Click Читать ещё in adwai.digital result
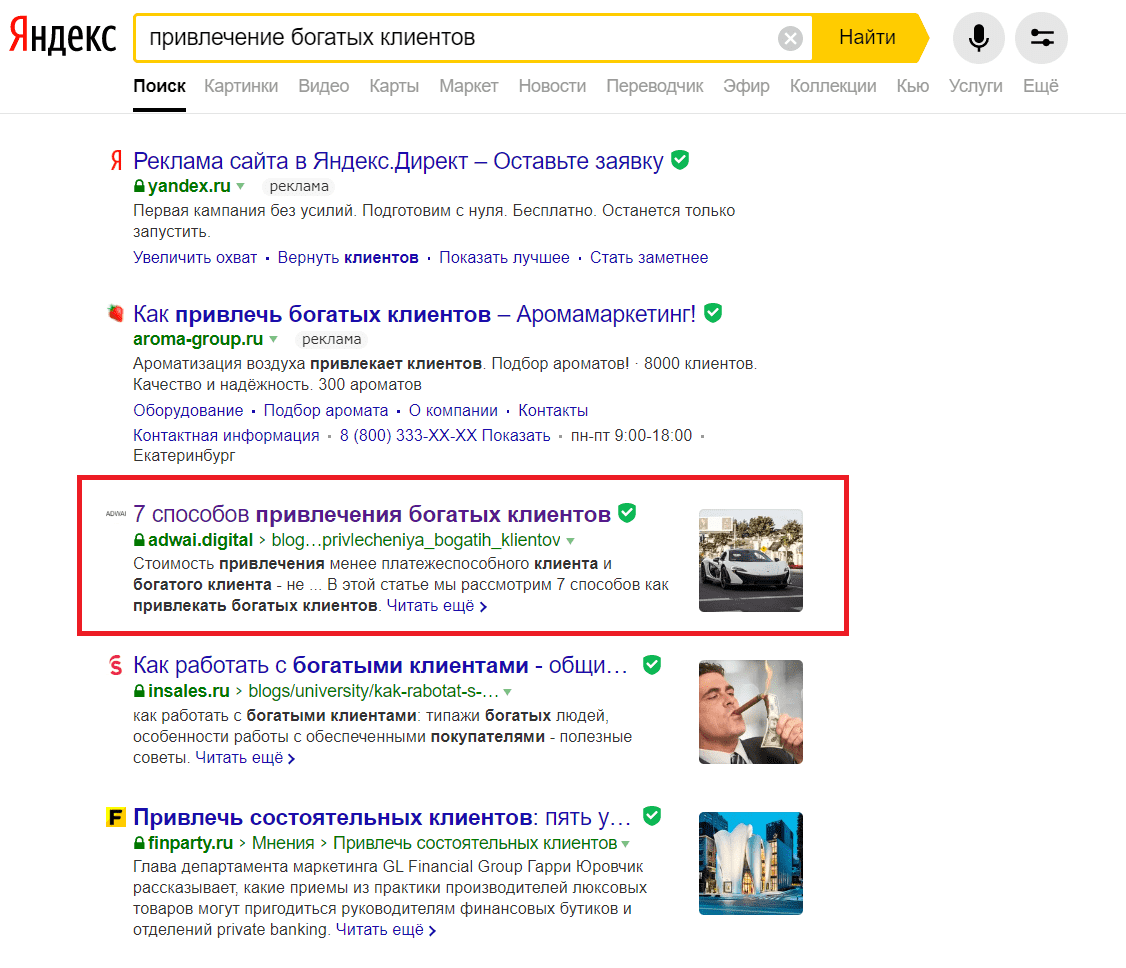The width and height of the screenshot is (1126, 968). (437, 605)
